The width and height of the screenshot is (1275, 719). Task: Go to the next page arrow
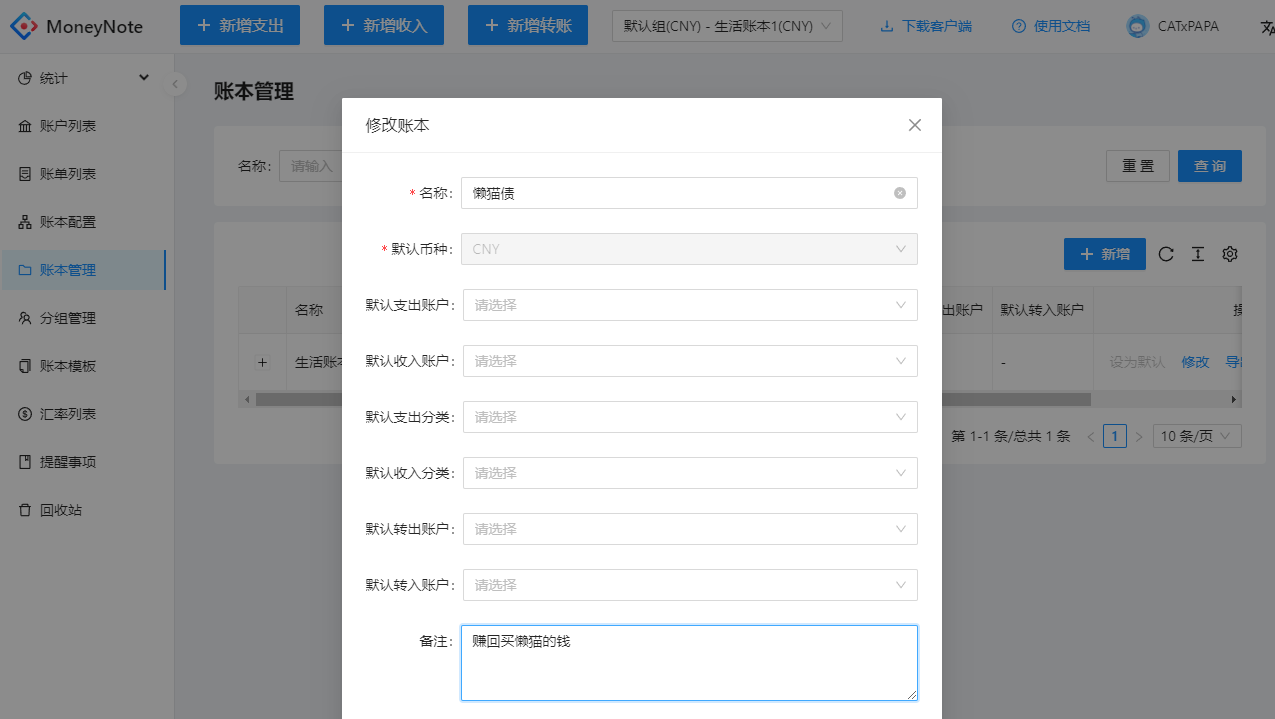[1139, 436]
